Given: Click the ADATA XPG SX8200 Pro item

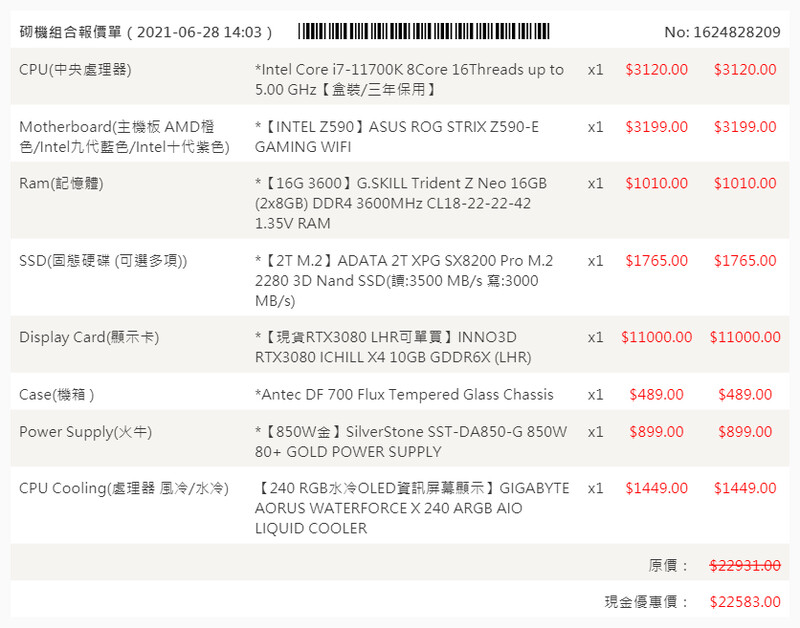Looking at the screenshot, I should (404, 281).
